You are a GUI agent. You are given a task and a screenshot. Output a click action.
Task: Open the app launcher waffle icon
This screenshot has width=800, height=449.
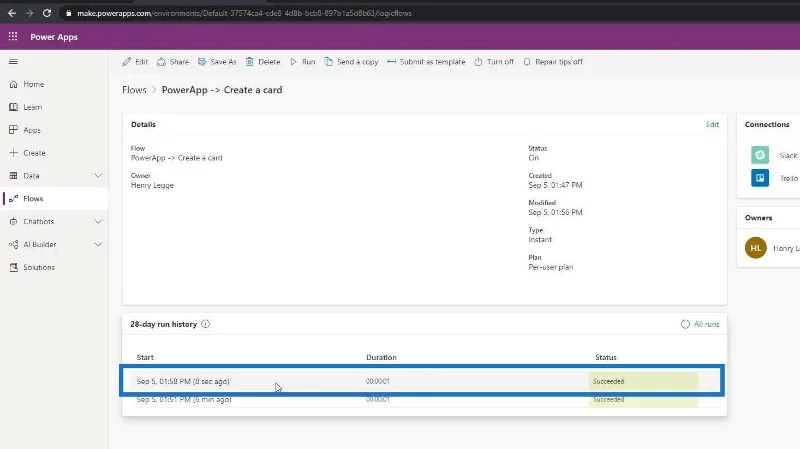pyautogui.click(x=13, y=36)
